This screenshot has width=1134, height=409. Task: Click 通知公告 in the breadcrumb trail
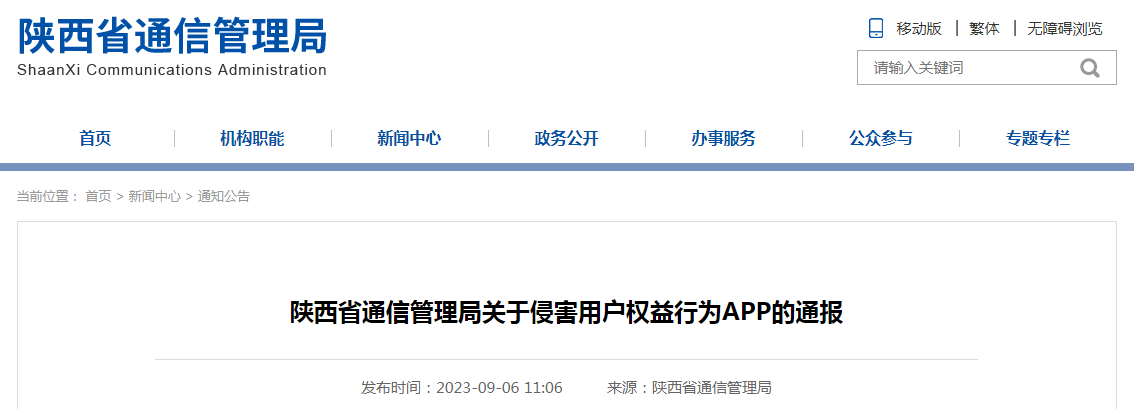click(x=223, y=197)
